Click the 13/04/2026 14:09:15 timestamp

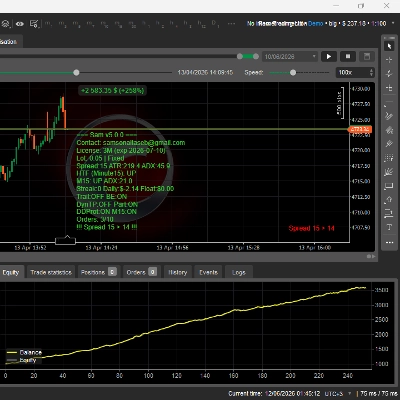pos(205,72)
